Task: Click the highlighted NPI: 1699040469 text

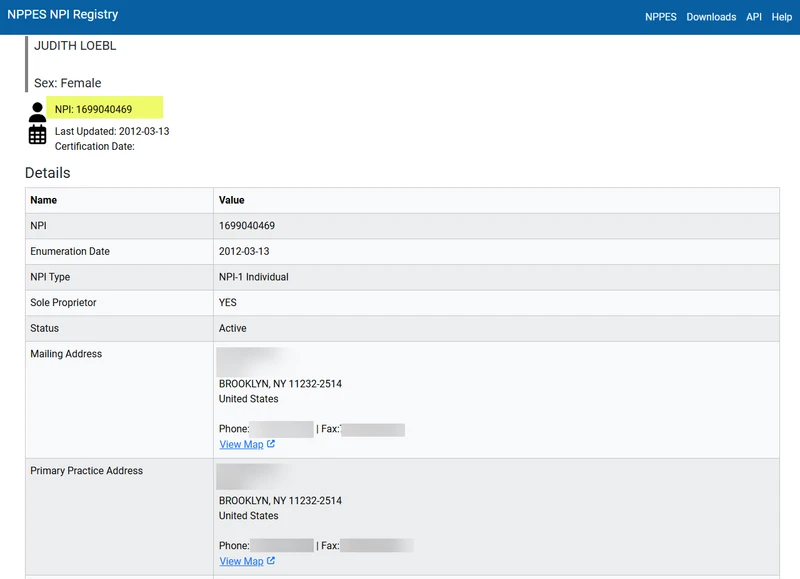Action: pyautogui.click(x=93, y=109)
